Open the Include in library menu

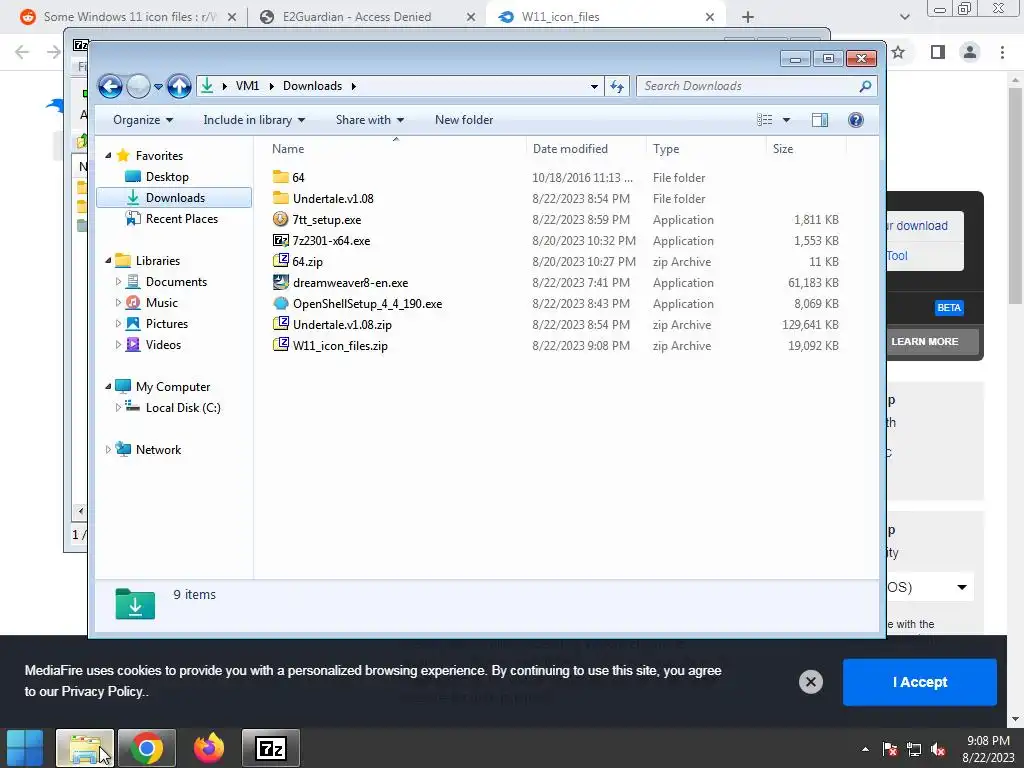pos(254,120)
